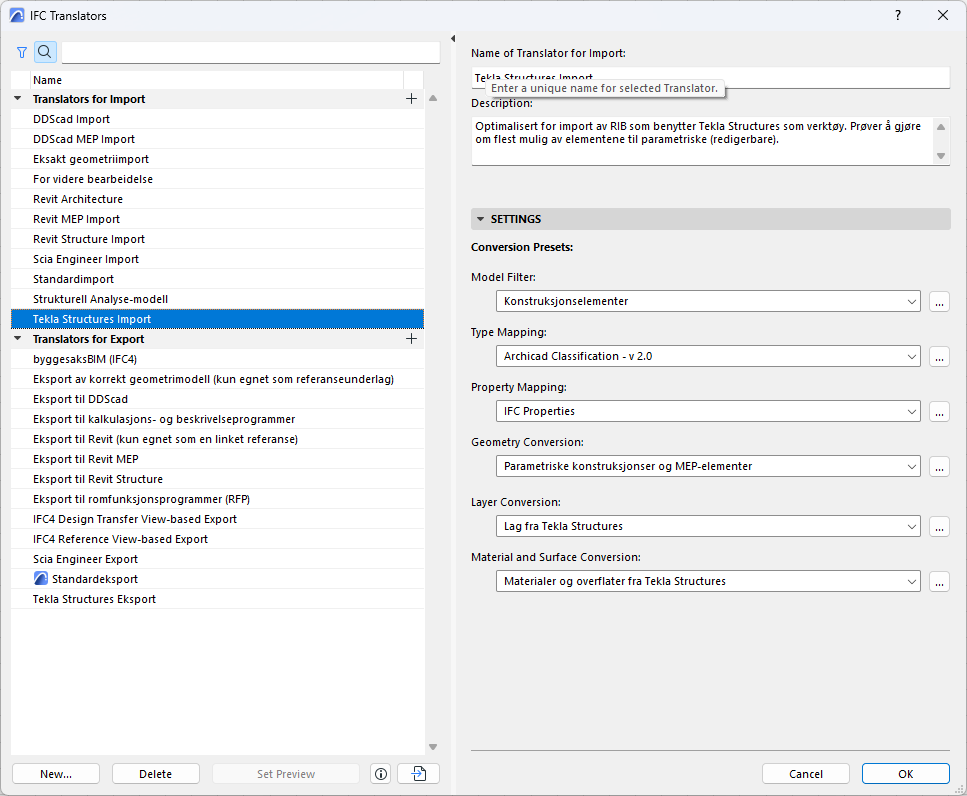Click the export translator file icon button
This screenshot has height=796, width=967.
[x=418, y=774]
